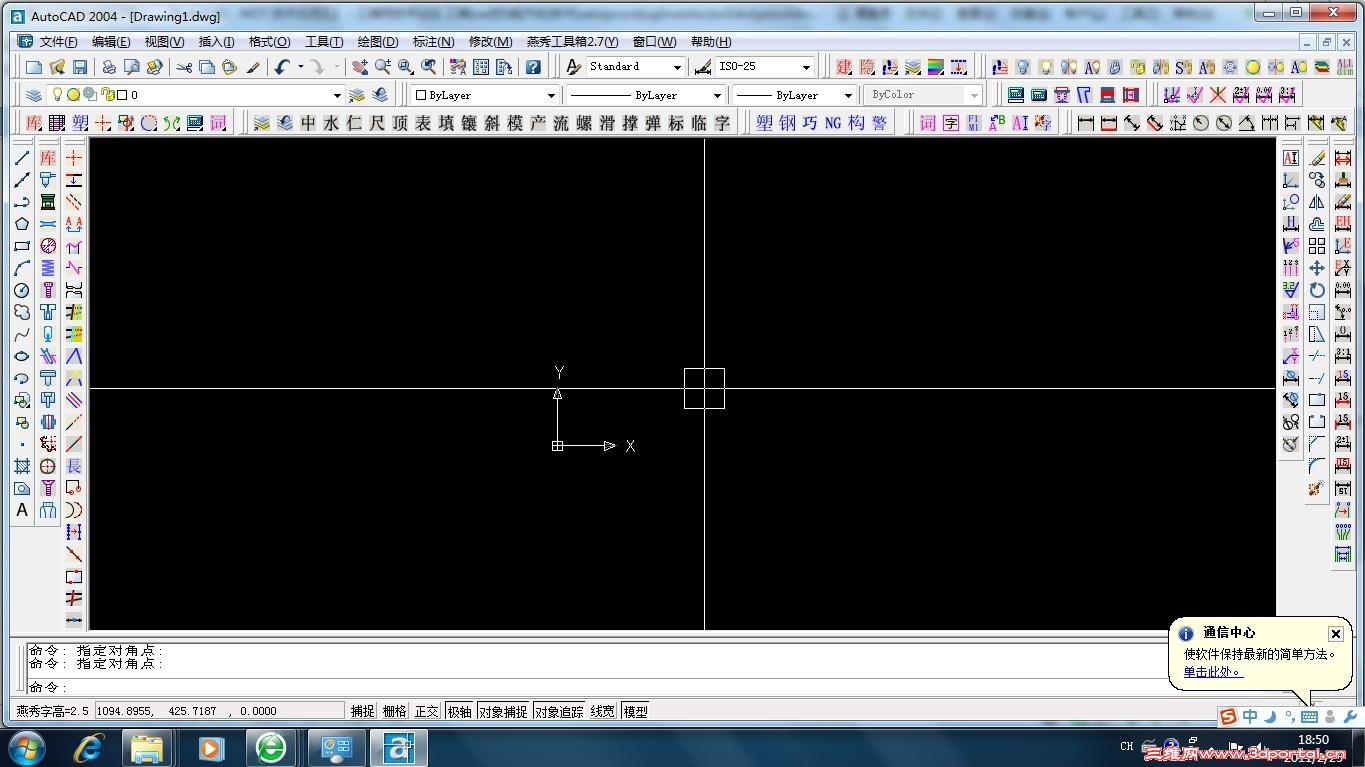Open the 燕秀工具箱2.7(Y) menu

(573, 42)
